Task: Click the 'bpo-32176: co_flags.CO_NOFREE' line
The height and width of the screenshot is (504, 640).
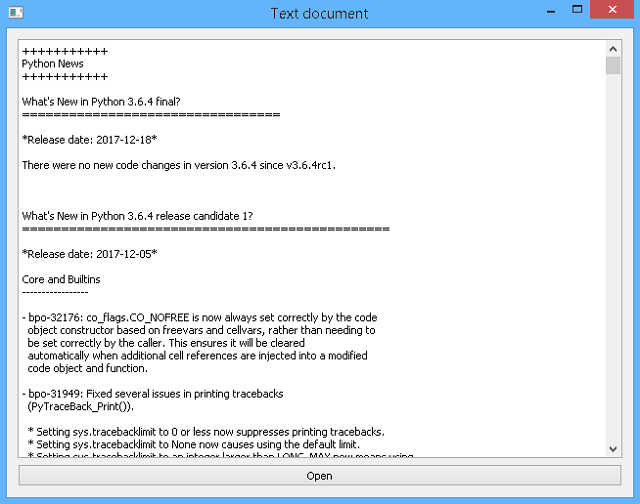Action: [200, 317]
